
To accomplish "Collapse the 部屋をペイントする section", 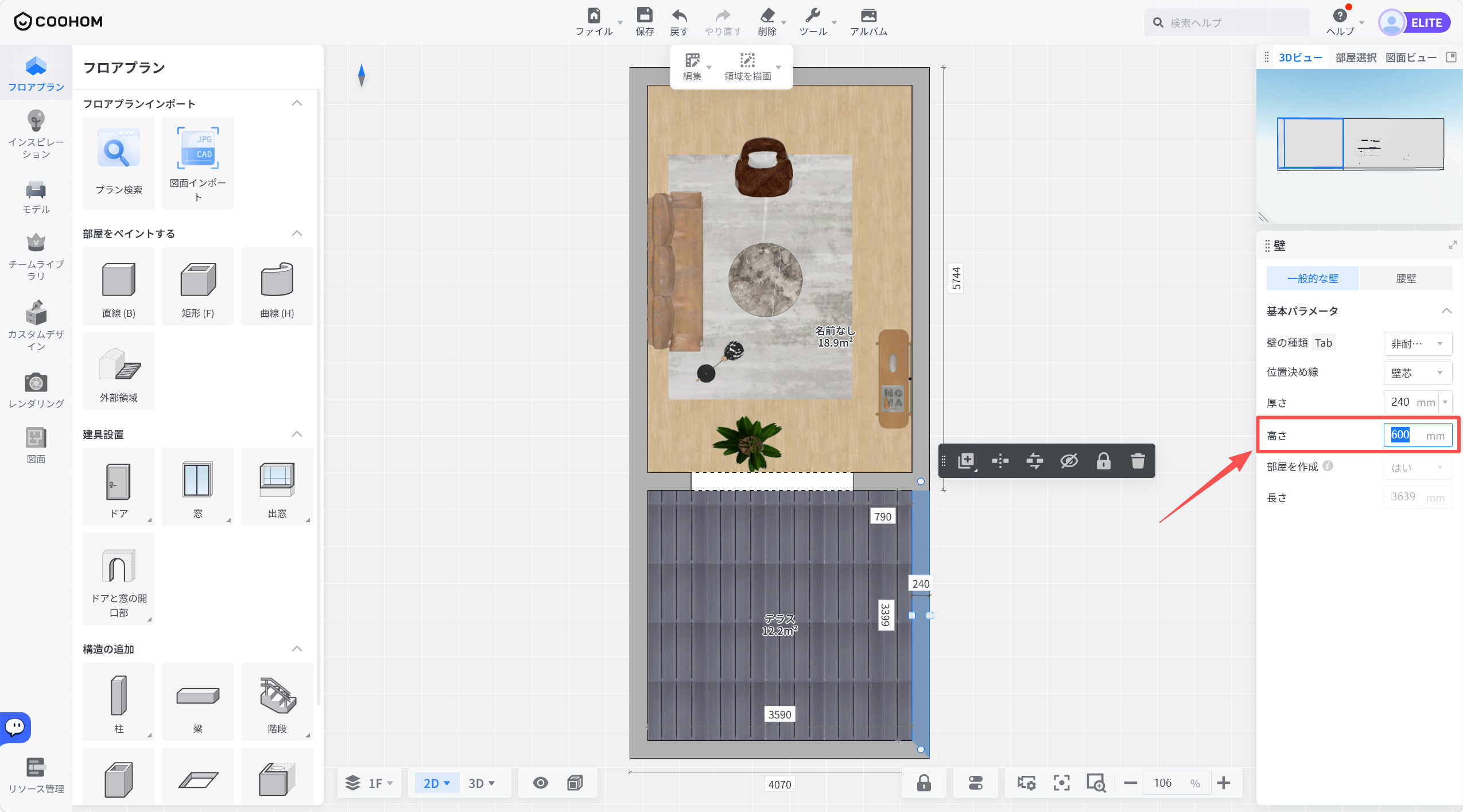I will click(x=297, y=234).
